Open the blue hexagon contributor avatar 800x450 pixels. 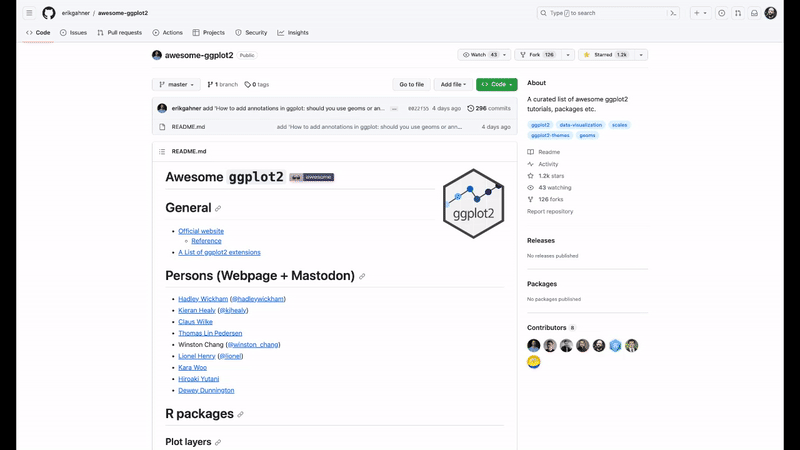615,345
